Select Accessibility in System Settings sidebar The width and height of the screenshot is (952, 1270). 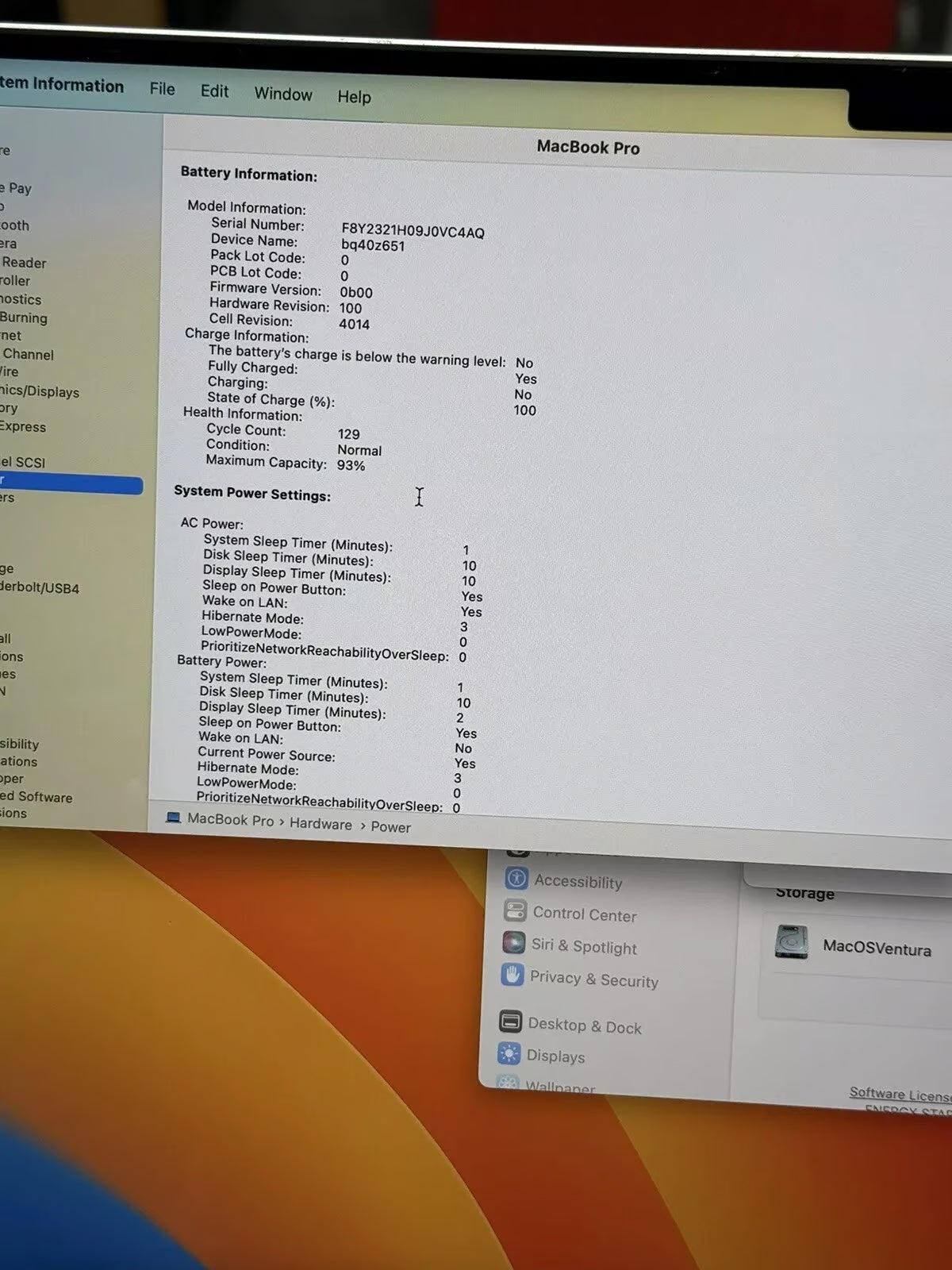[x=578, y=881]
